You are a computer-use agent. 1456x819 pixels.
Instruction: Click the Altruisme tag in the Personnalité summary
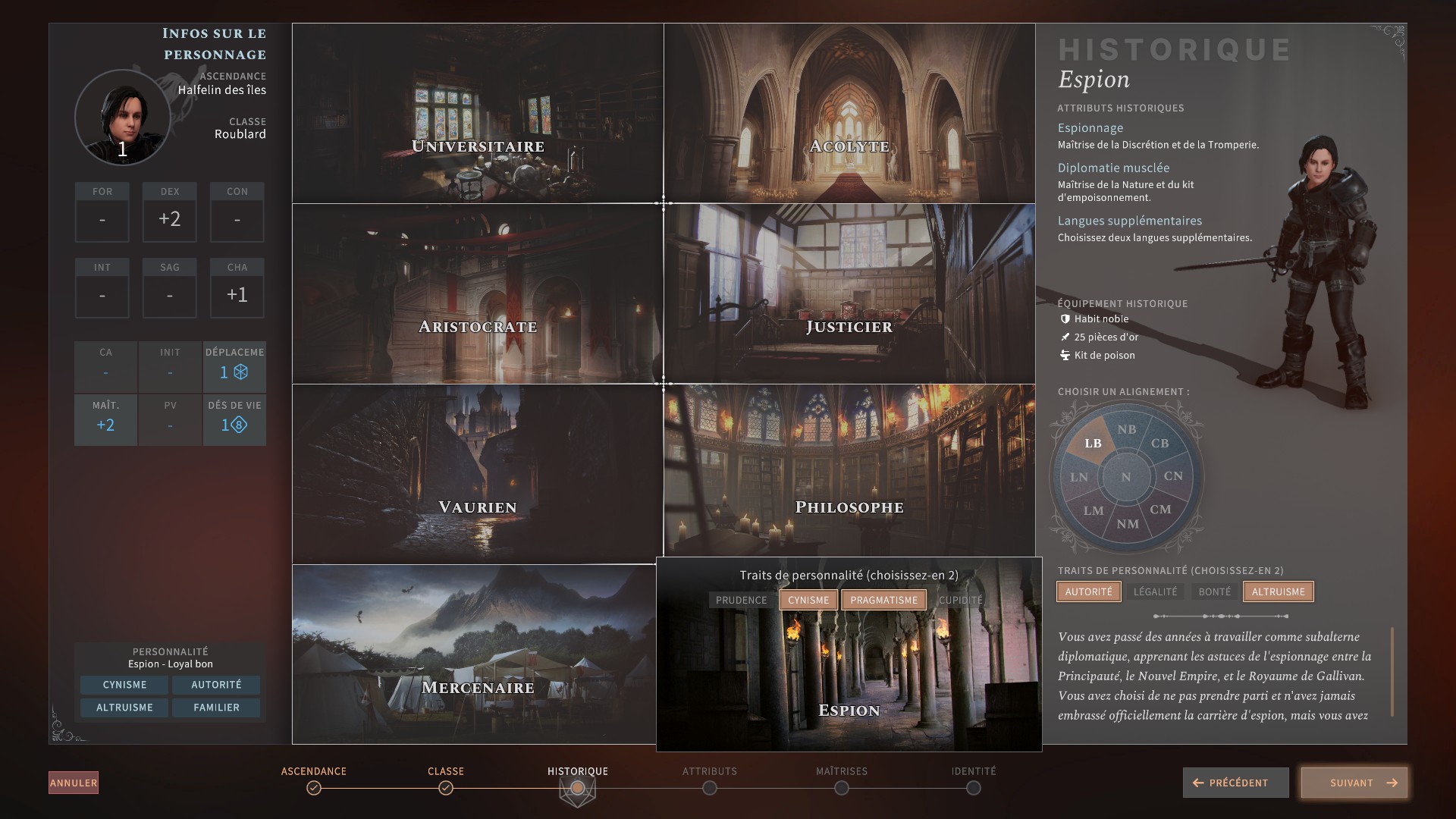[x=125, y=708]
